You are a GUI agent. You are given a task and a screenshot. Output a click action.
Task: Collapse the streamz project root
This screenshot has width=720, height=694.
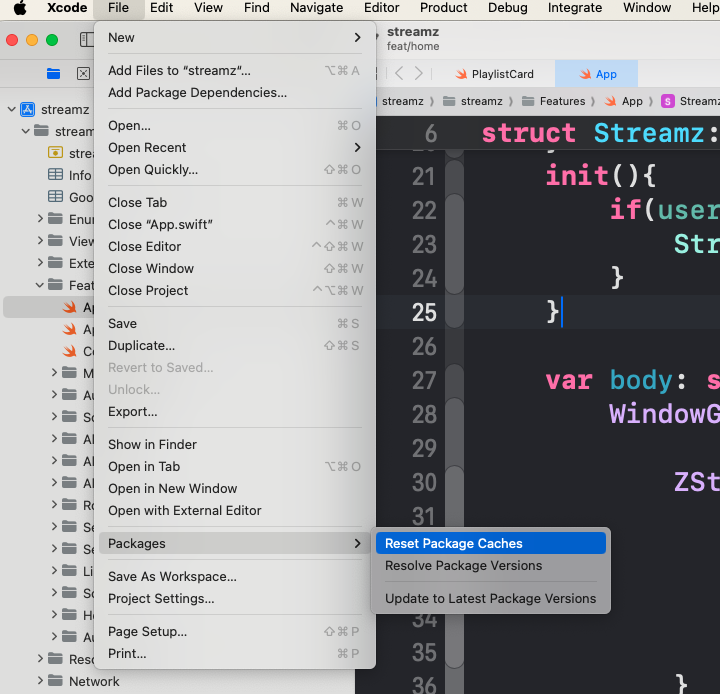(x=12, y=109)
